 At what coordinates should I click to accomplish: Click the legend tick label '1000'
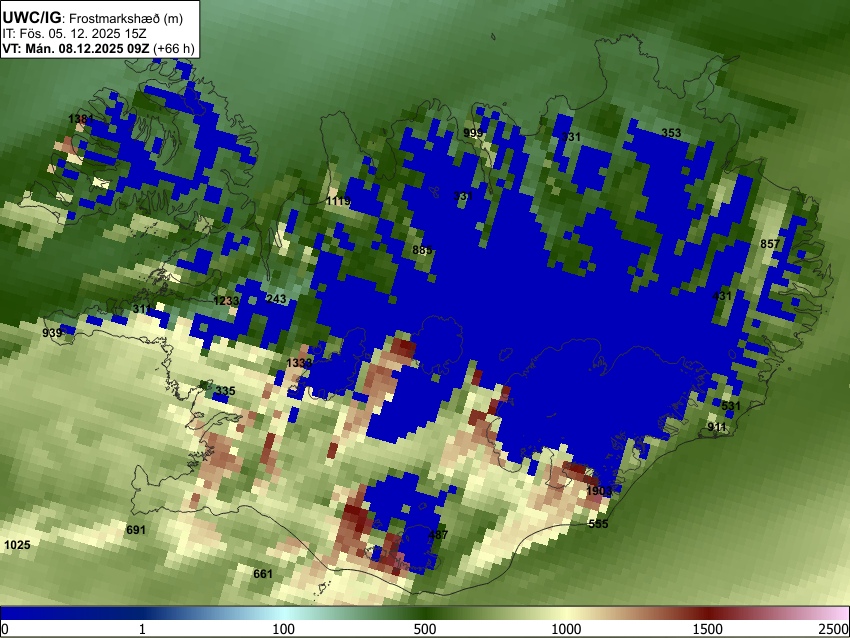pos(566,629)
